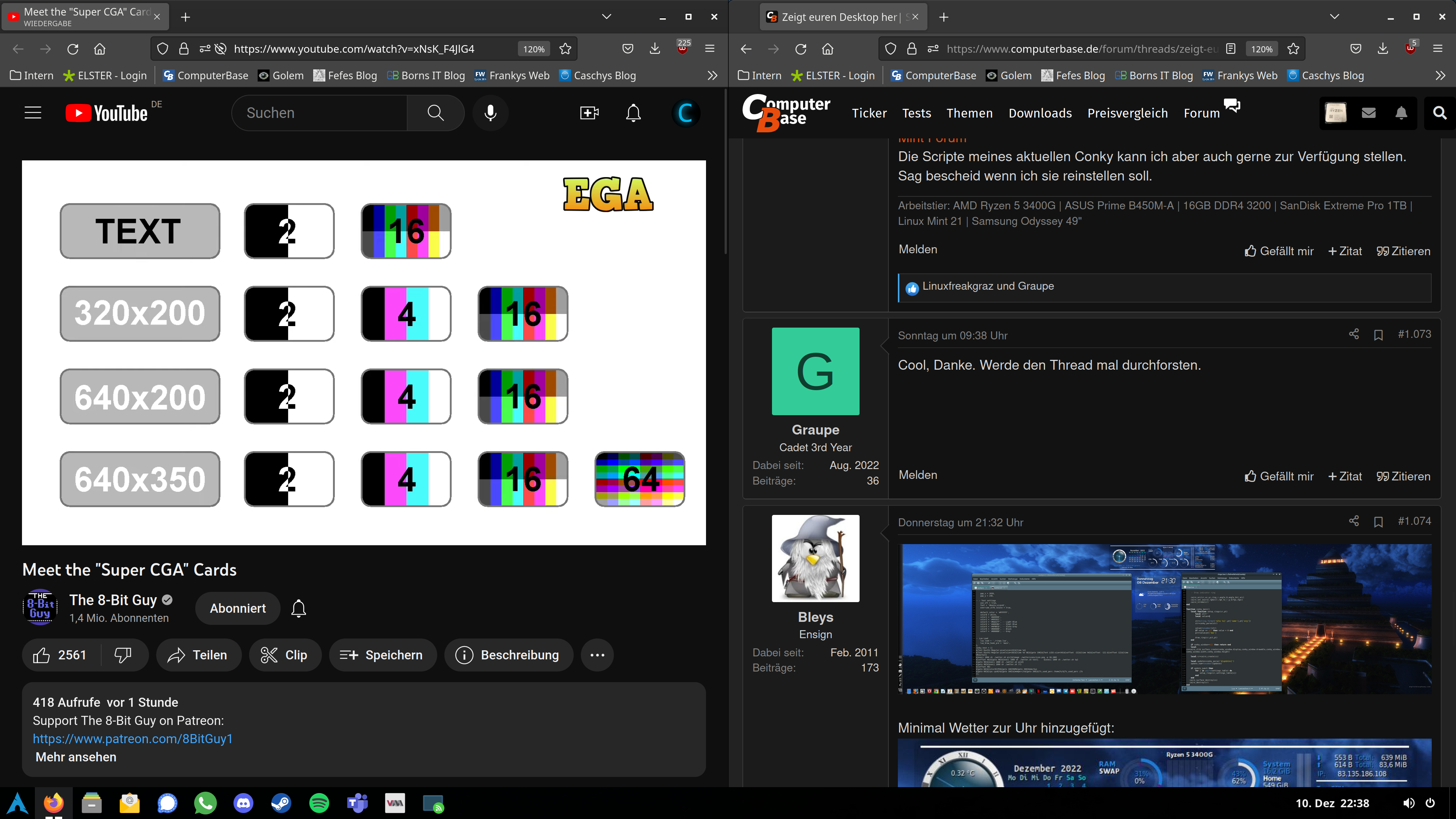Open Intern bookmark folder in right window
Screen dimensions: 1456x819
click(759, 76)
